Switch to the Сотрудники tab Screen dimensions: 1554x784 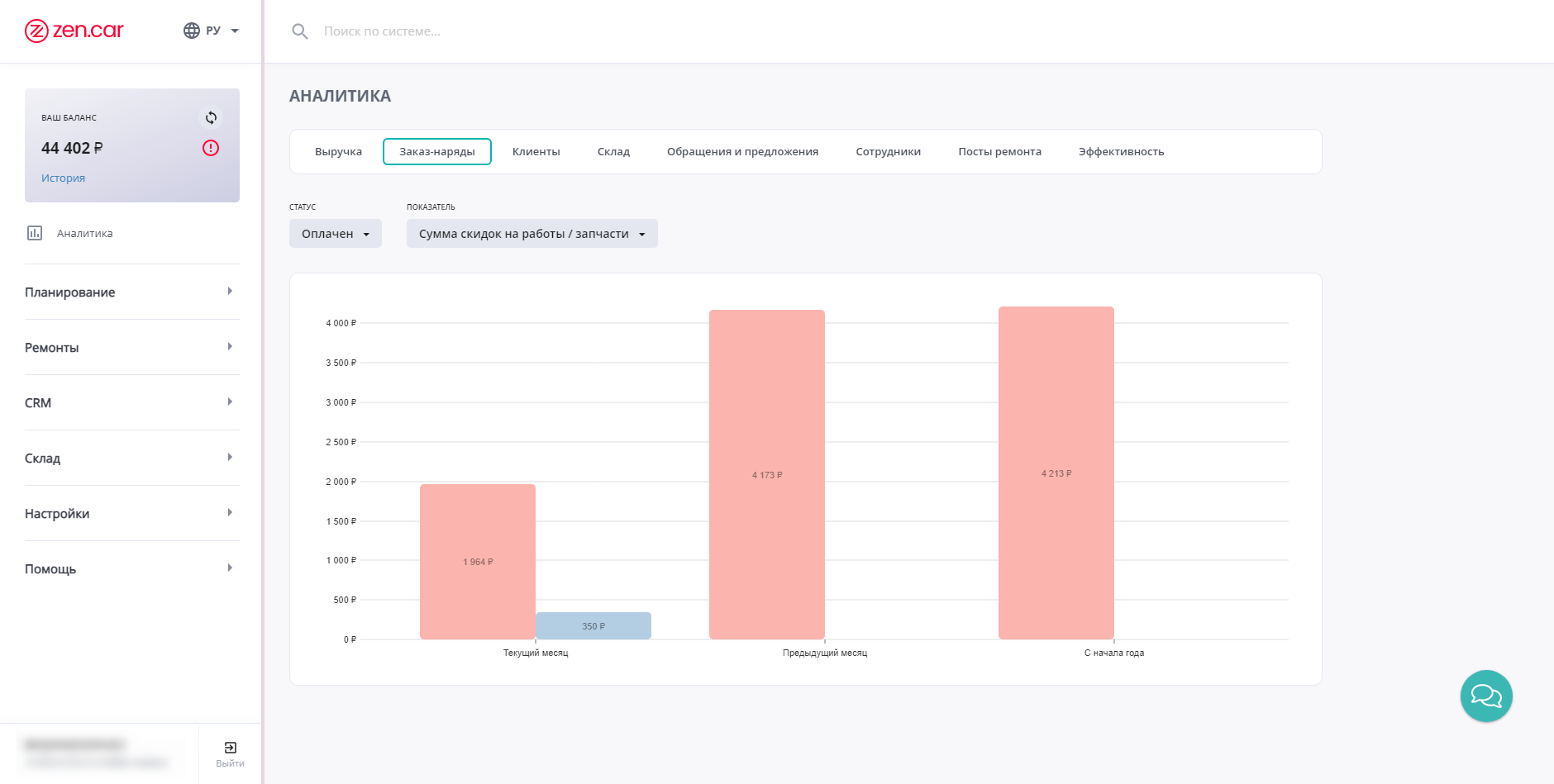pos(888,151)
